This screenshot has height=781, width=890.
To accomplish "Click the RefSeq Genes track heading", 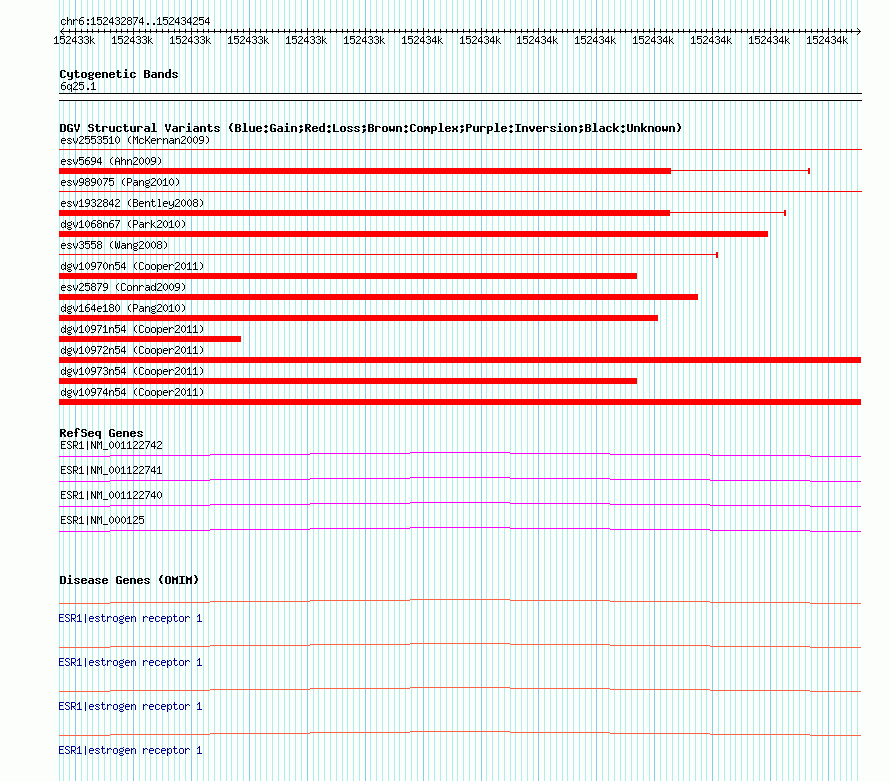I will [x=101, y=433].
